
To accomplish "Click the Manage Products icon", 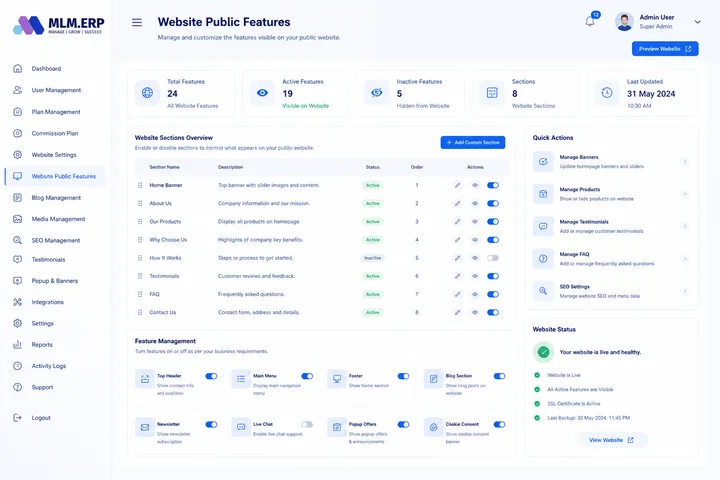I will click(543, 194).
